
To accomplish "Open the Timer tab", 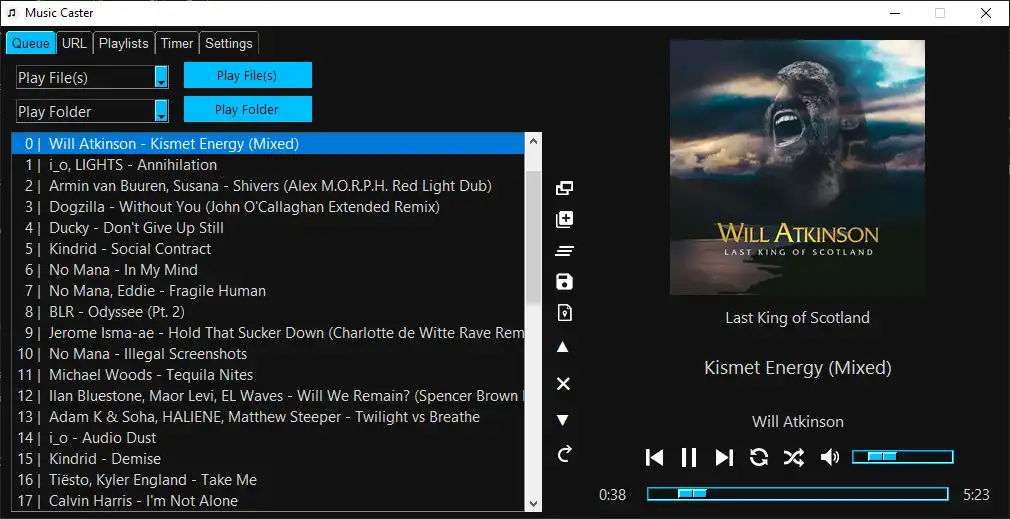I will coord(176,43).
